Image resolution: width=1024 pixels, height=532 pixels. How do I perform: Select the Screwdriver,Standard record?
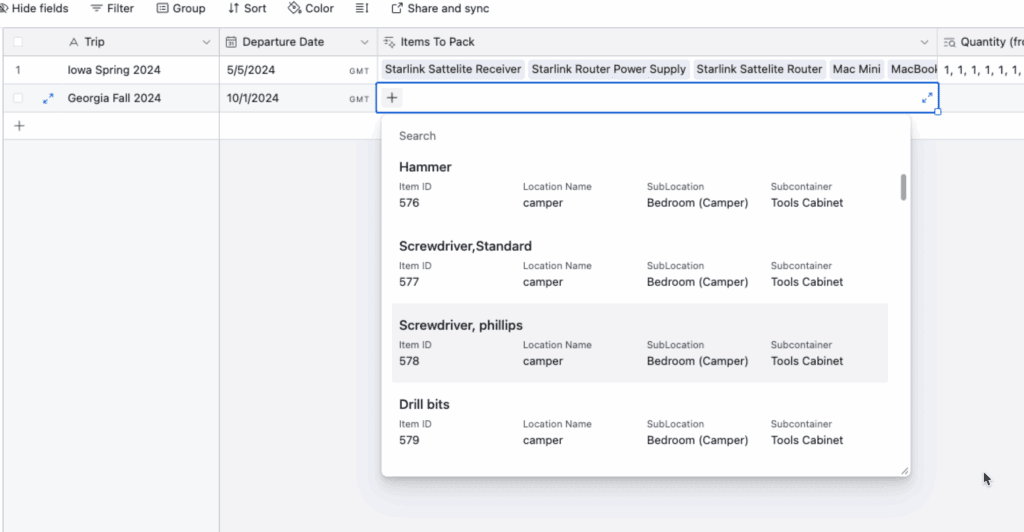click(x=640, y=264)
